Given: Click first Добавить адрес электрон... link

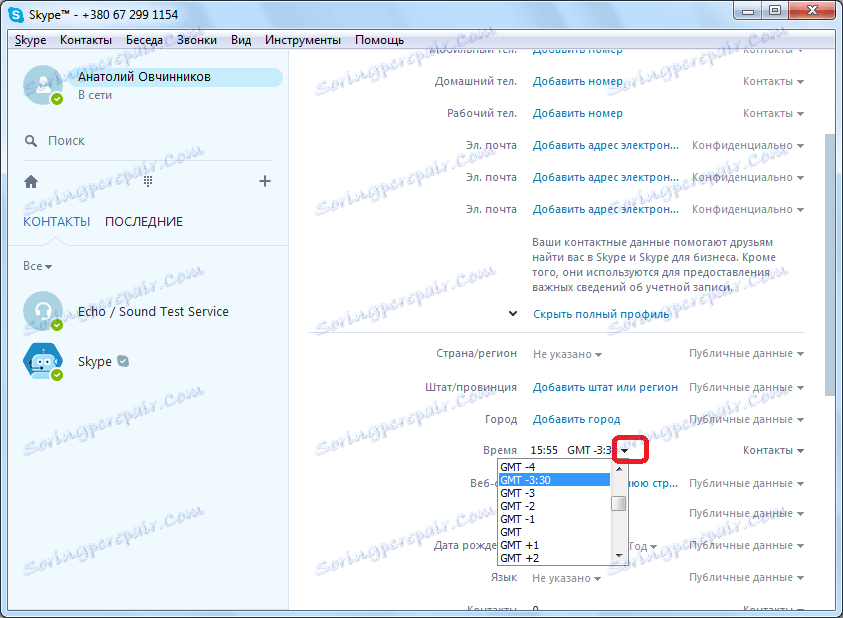Looking at the screenshot, I should (x=605, y=146).
